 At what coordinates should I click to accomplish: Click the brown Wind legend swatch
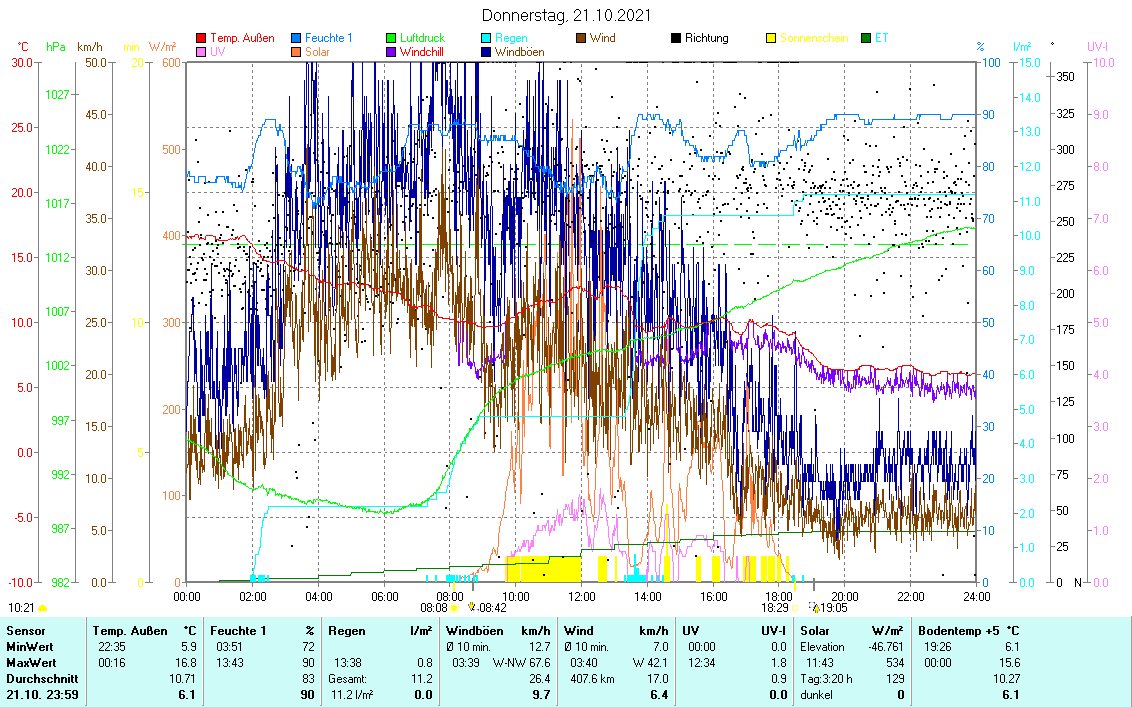[581, 38]
